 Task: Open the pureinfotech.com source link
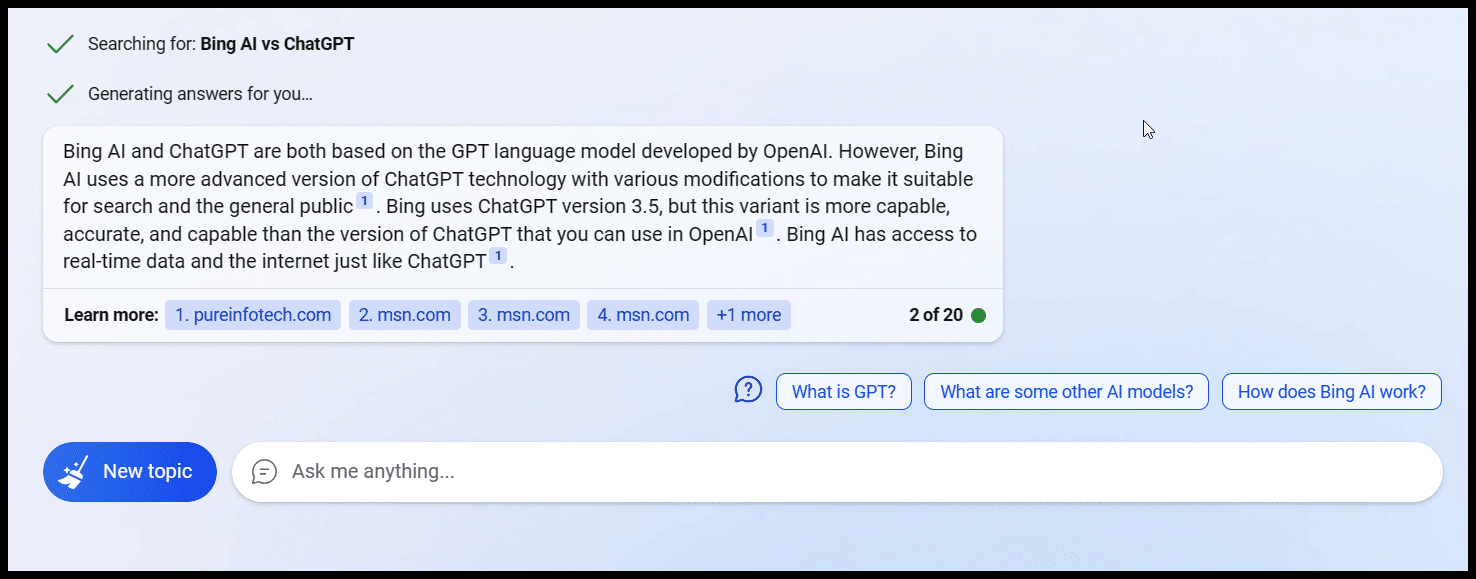tap(252, 314)
